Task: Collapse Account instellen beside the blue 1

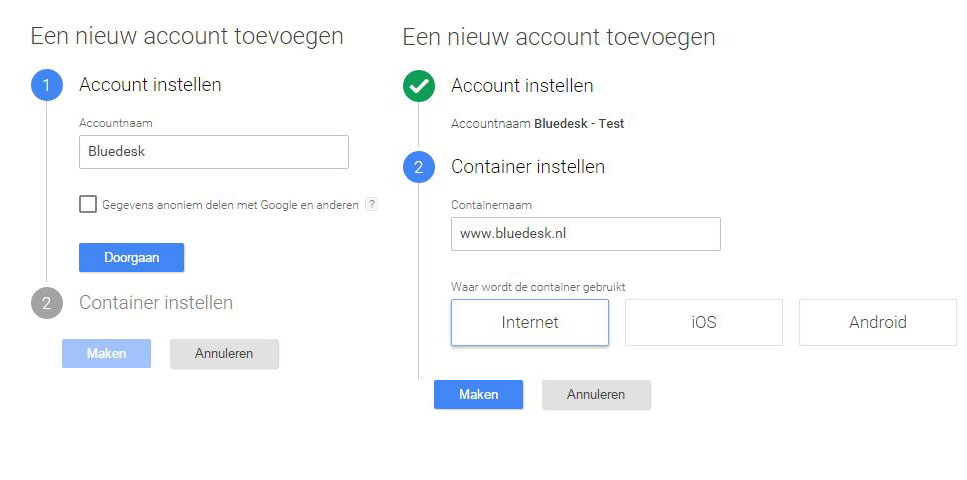Action: click(150, 85)
